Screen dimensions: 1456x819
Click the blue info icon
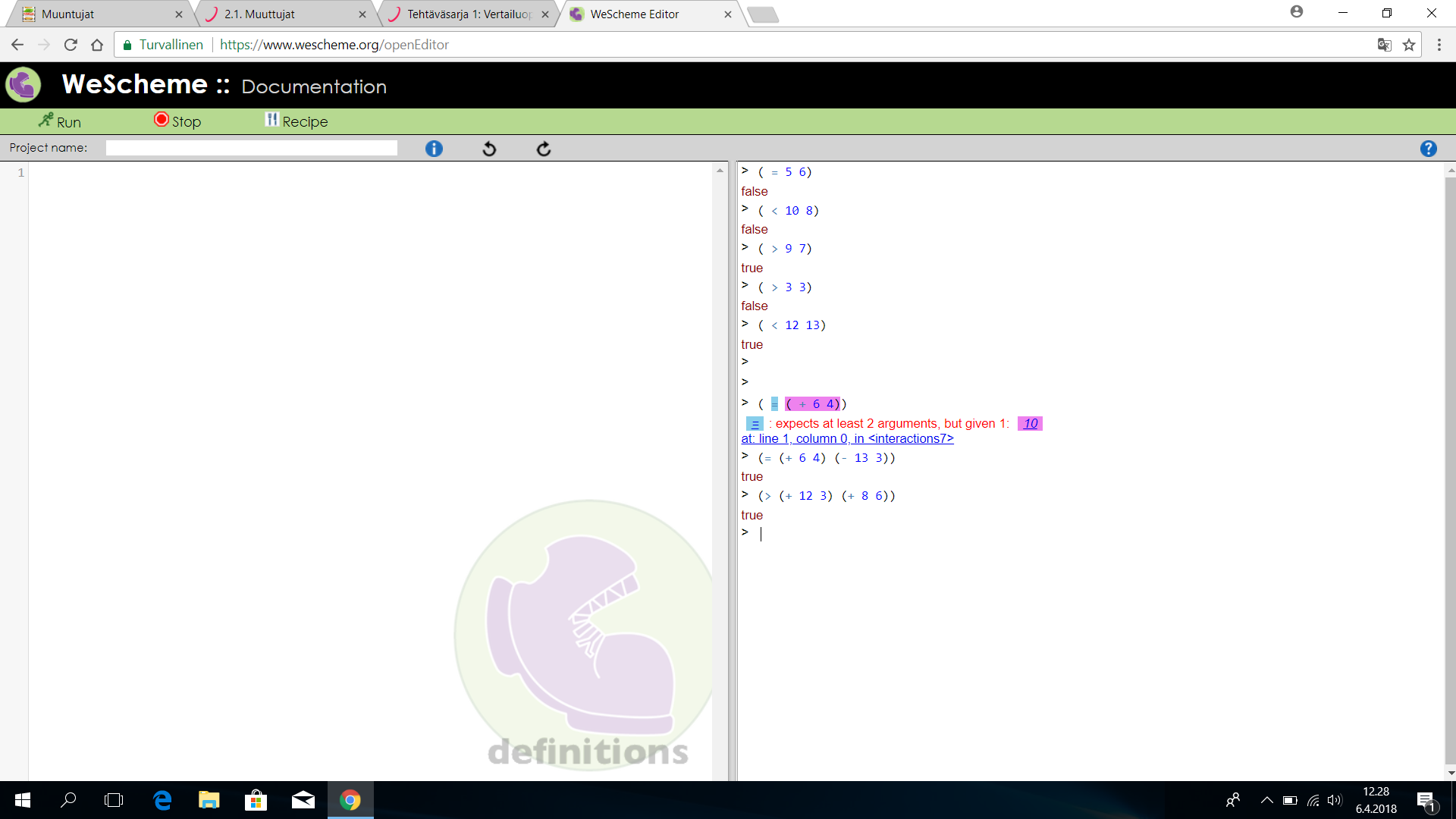[x=434, y=149]
